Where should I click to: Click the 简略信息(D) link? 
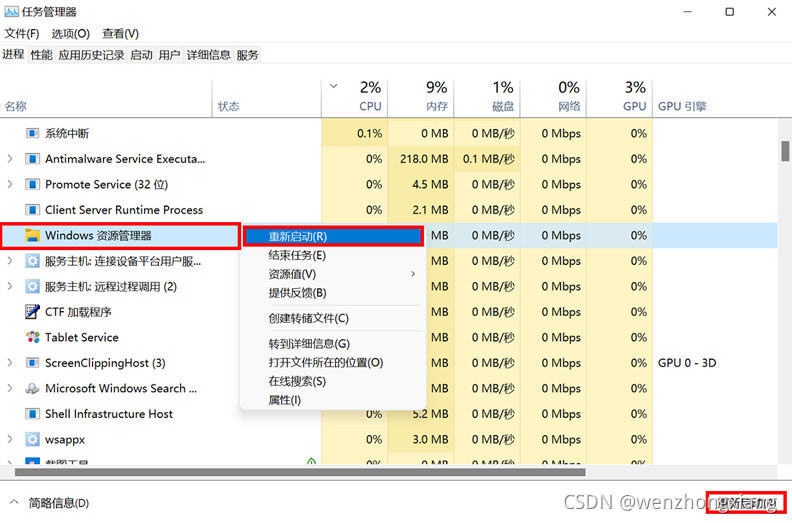click(x=59, y=503)
